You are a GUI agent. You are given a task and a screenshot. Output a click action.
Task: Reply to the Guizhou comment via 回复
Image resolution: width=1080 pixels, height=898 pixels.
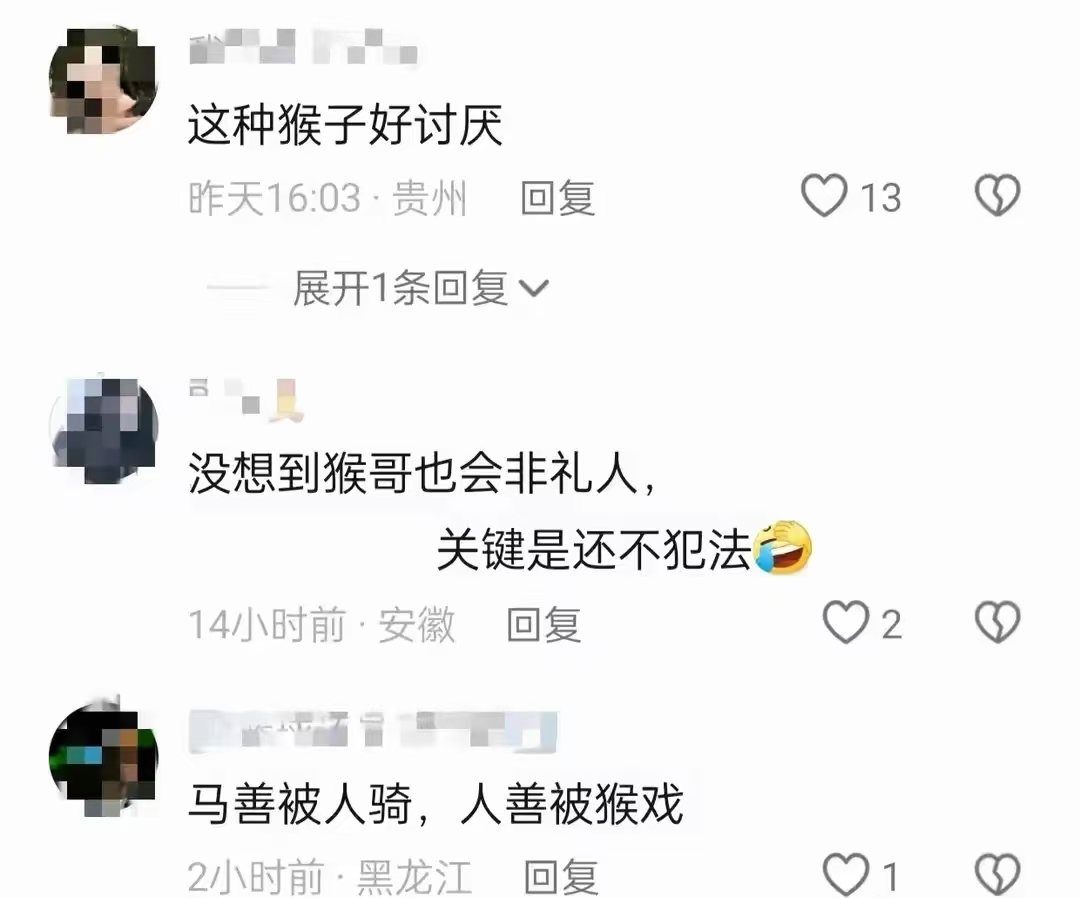tap(557, 198)
